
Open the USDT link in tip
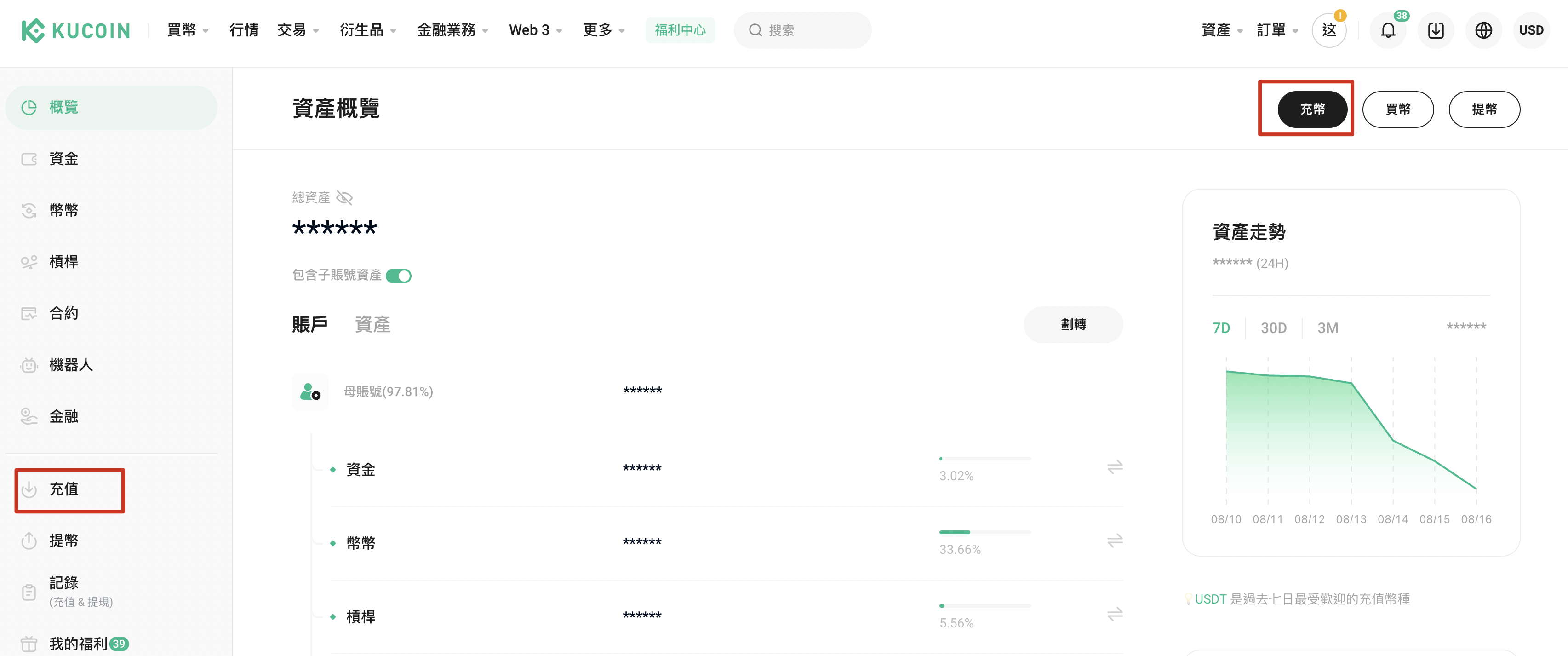coord(1210,599)
